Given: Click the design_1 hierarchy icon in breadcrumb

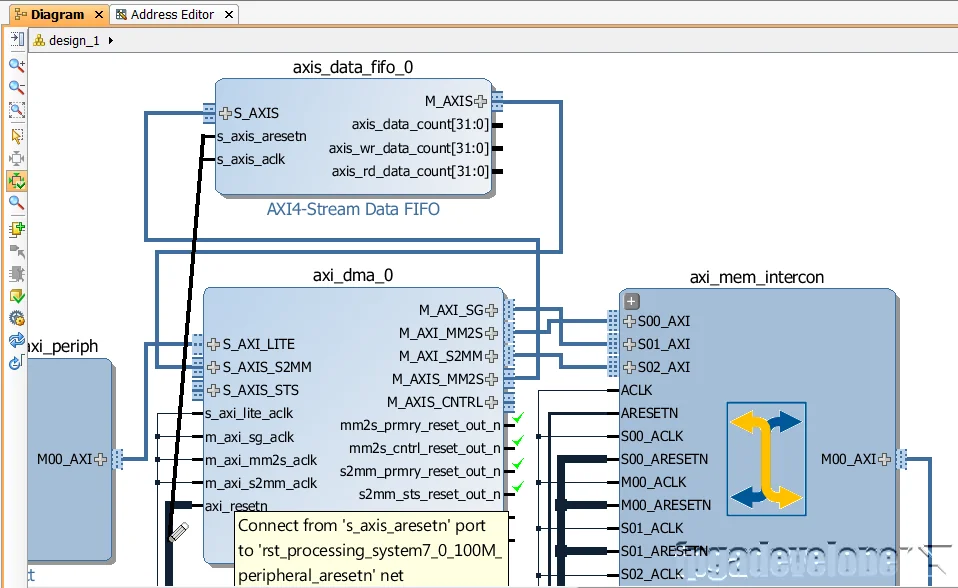Looking at the screenshot, I should point(40,40).
